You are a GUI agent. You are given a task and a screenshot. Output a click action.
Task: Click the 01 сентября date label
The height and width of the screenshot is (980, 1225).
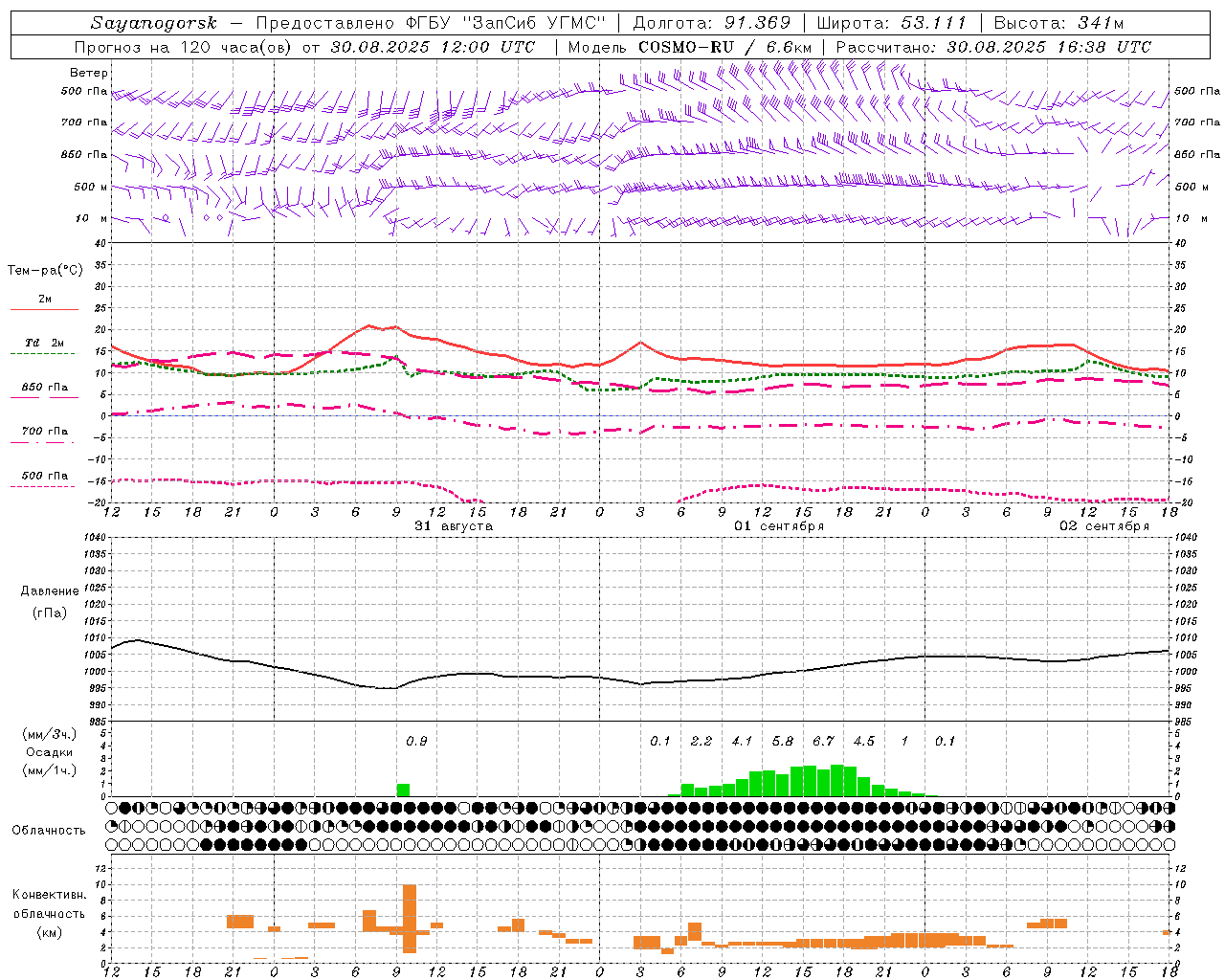(779, 526)
